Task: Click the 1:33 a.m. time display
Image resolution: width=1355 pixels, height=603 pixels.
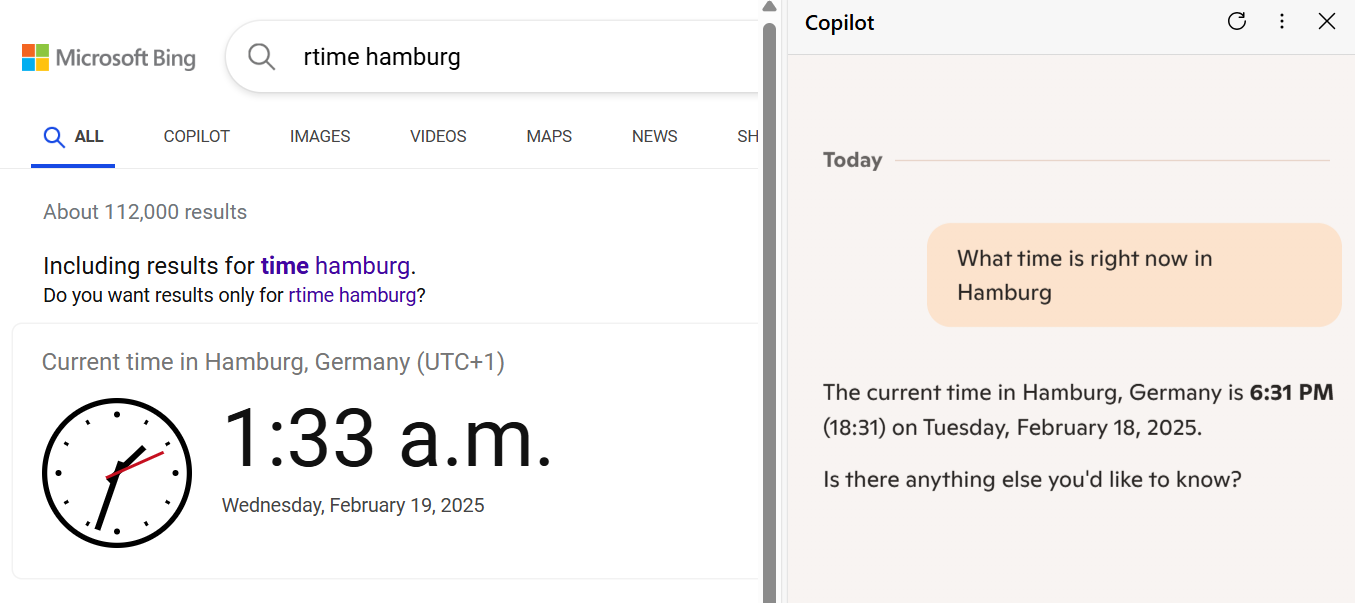Action: 387,439
